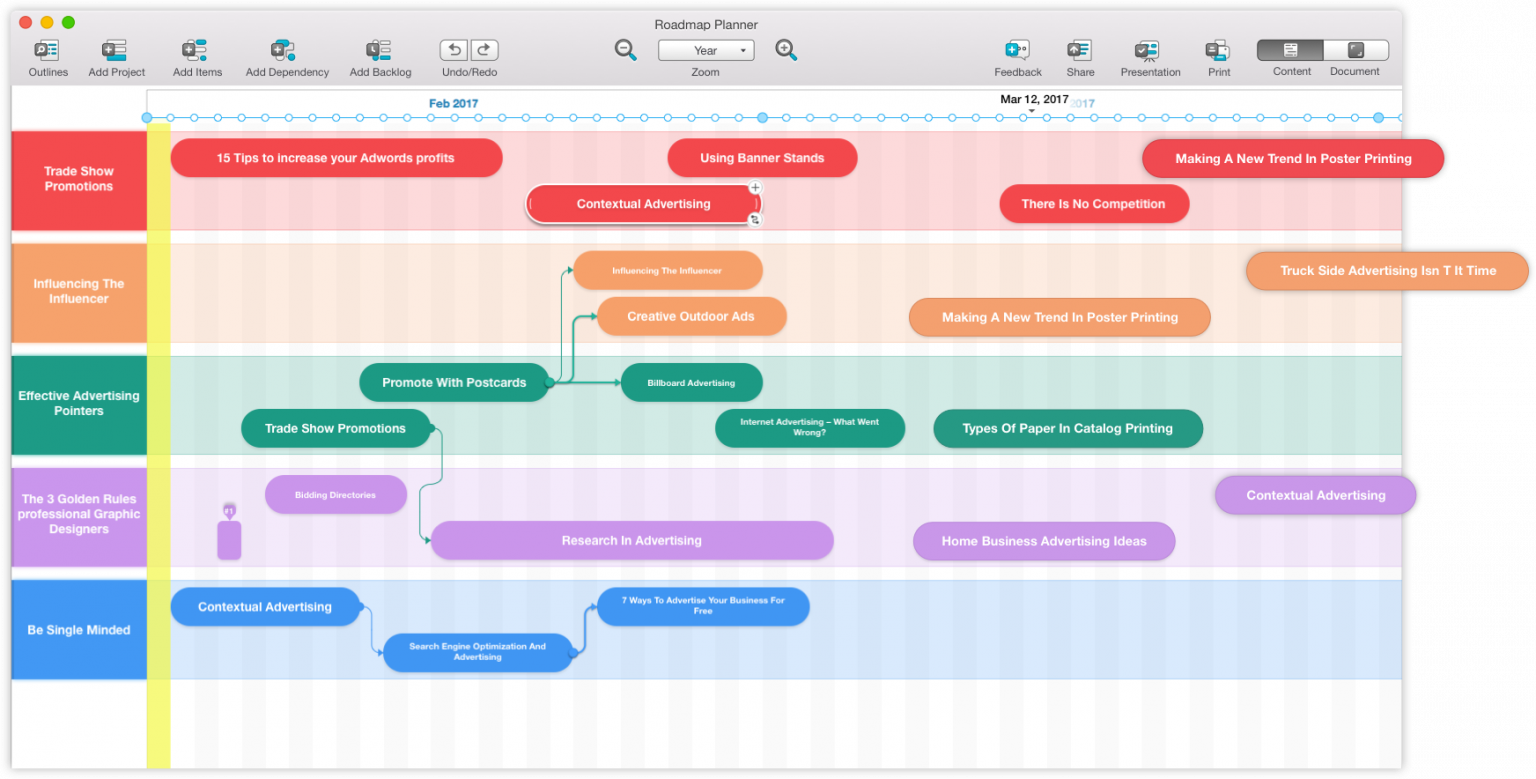The height and width of the screenshot is (779, 1536).
Task: Select the Trade Show Promotions lane label
Action: pos(78,178)
